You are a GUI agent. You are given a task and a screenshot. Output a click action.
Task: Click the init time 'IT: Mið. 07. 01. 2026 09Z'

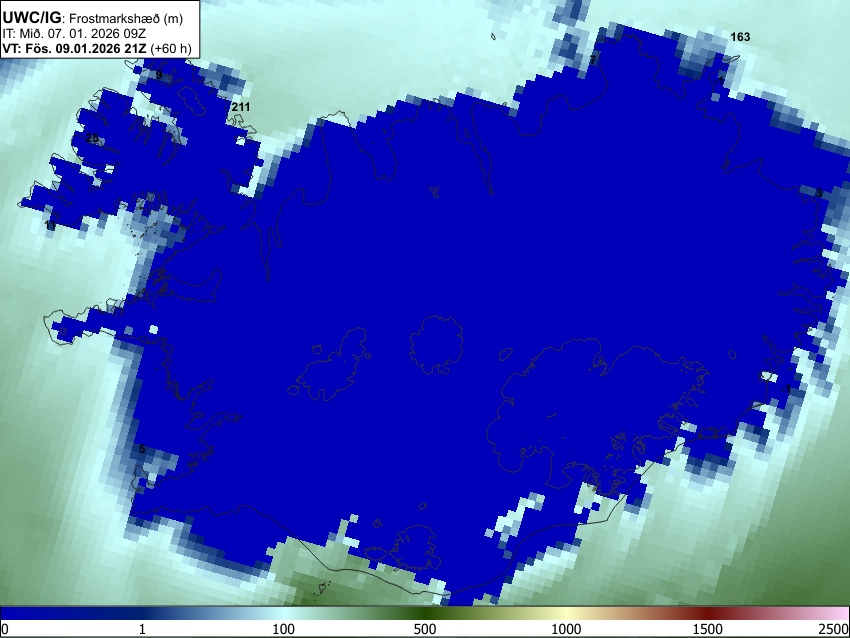click(x=74, y=34)
